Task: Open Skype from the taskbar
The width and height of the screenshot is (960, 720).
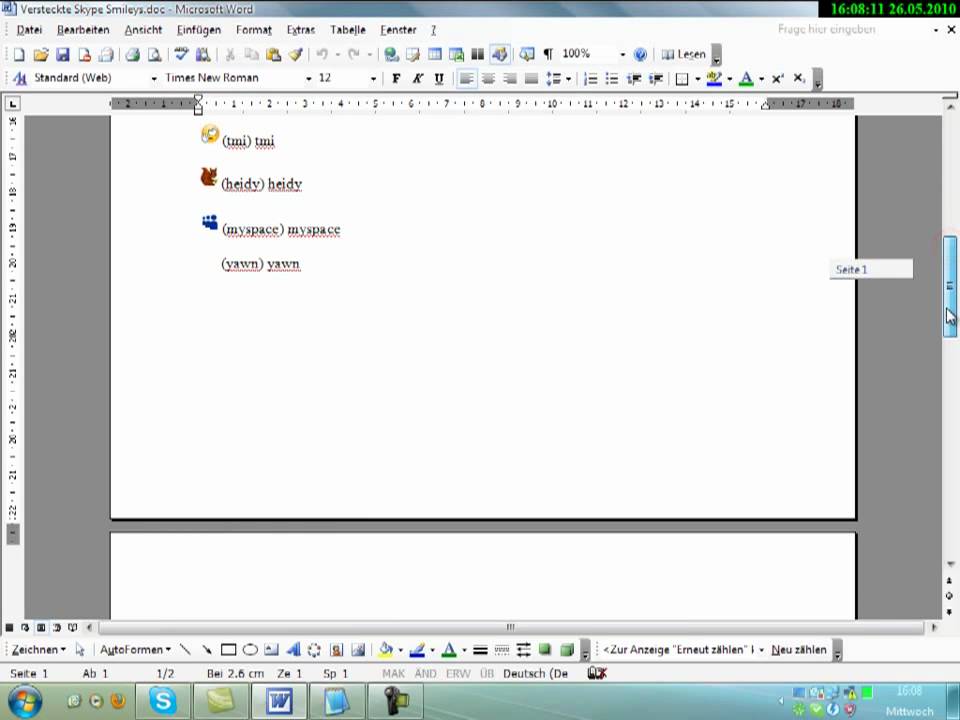Action: click(162, 701)
